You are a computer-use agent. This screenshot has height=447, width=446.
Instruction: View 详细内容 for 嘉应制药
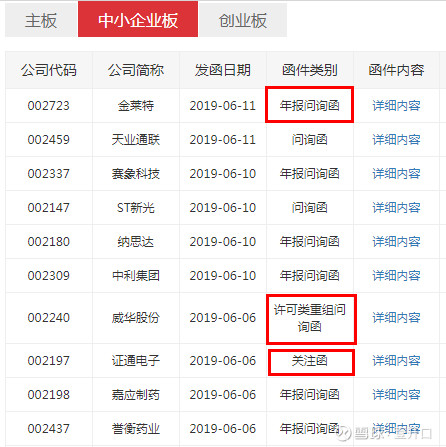(396, 395)
